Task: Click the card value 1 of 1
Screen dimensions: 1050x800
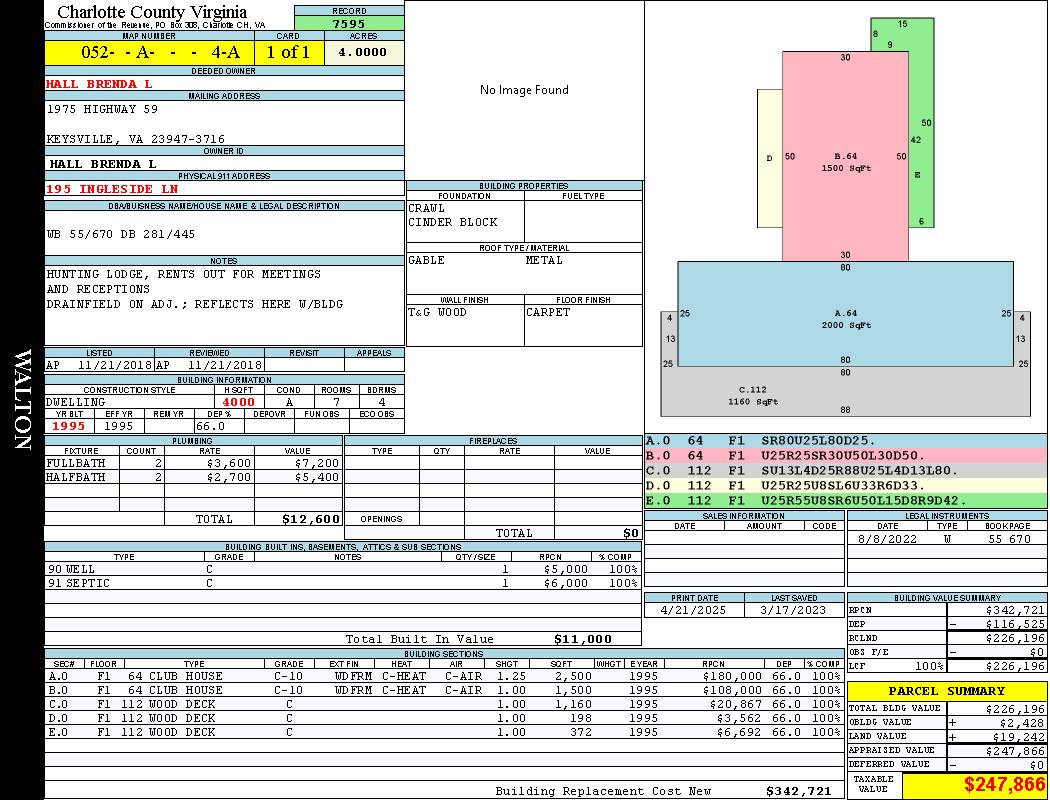Action: tap(288, 52)
